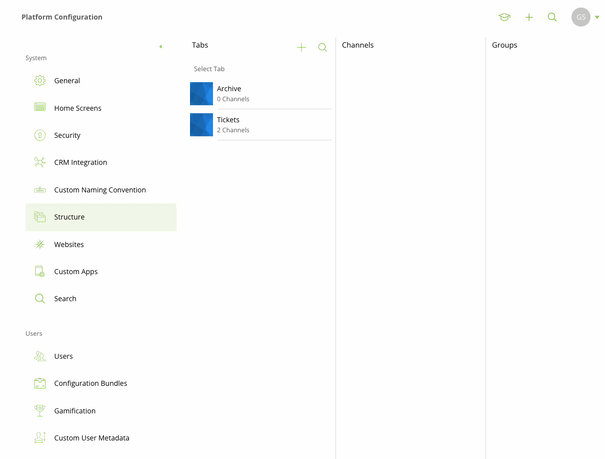Click the Custom Apps device icon
The image size is (605, 459).
click(x=40, y=271)
